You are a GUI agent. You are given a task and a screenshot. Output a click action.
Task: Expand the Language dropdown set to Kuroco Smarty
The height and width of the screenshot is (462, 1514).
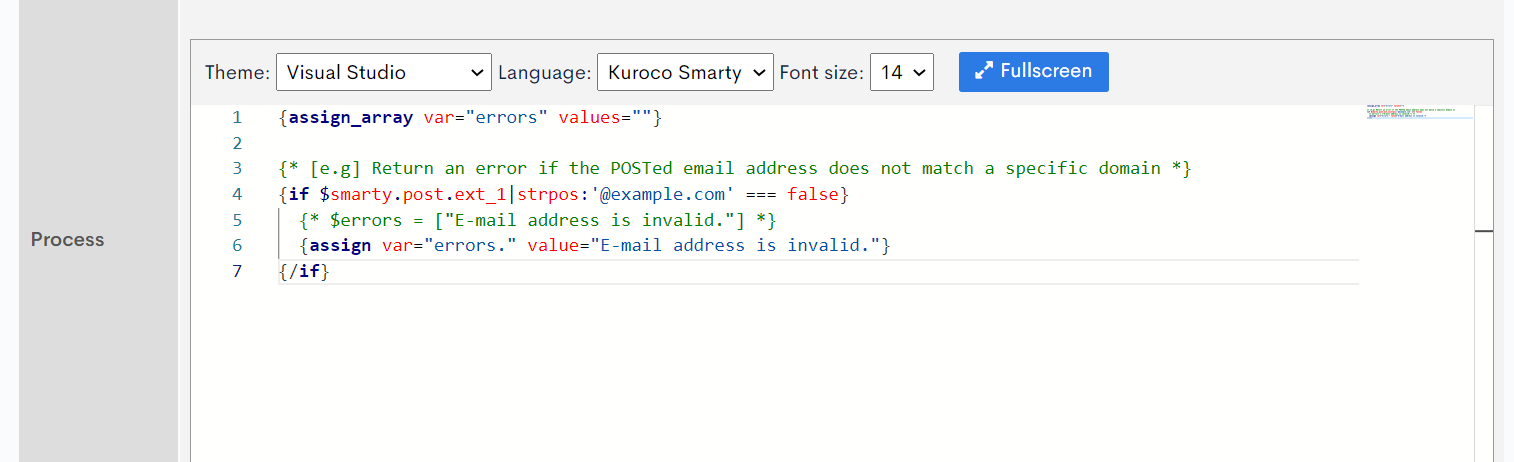pos(684,72)
